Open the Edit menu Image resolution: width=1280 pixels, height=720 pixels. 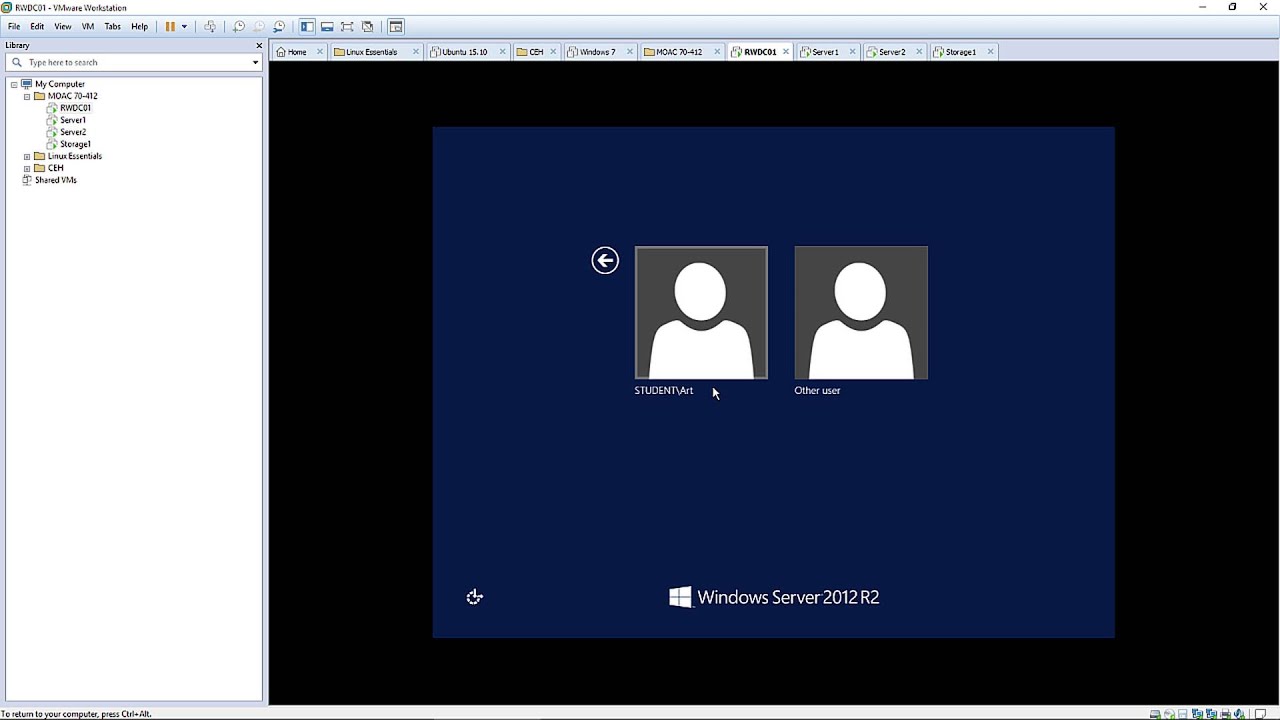click(x=37, y=26)
